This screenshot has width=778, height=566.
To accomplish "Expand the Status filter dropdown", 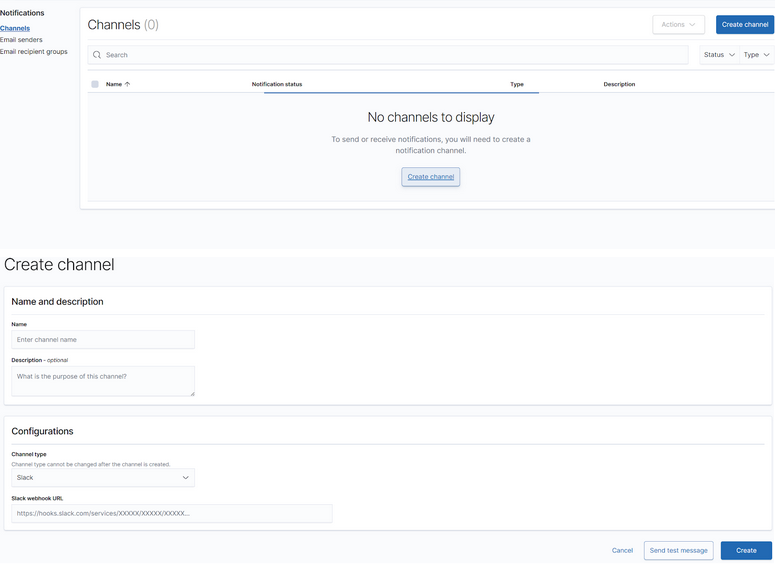I will (x=718, y=55).
